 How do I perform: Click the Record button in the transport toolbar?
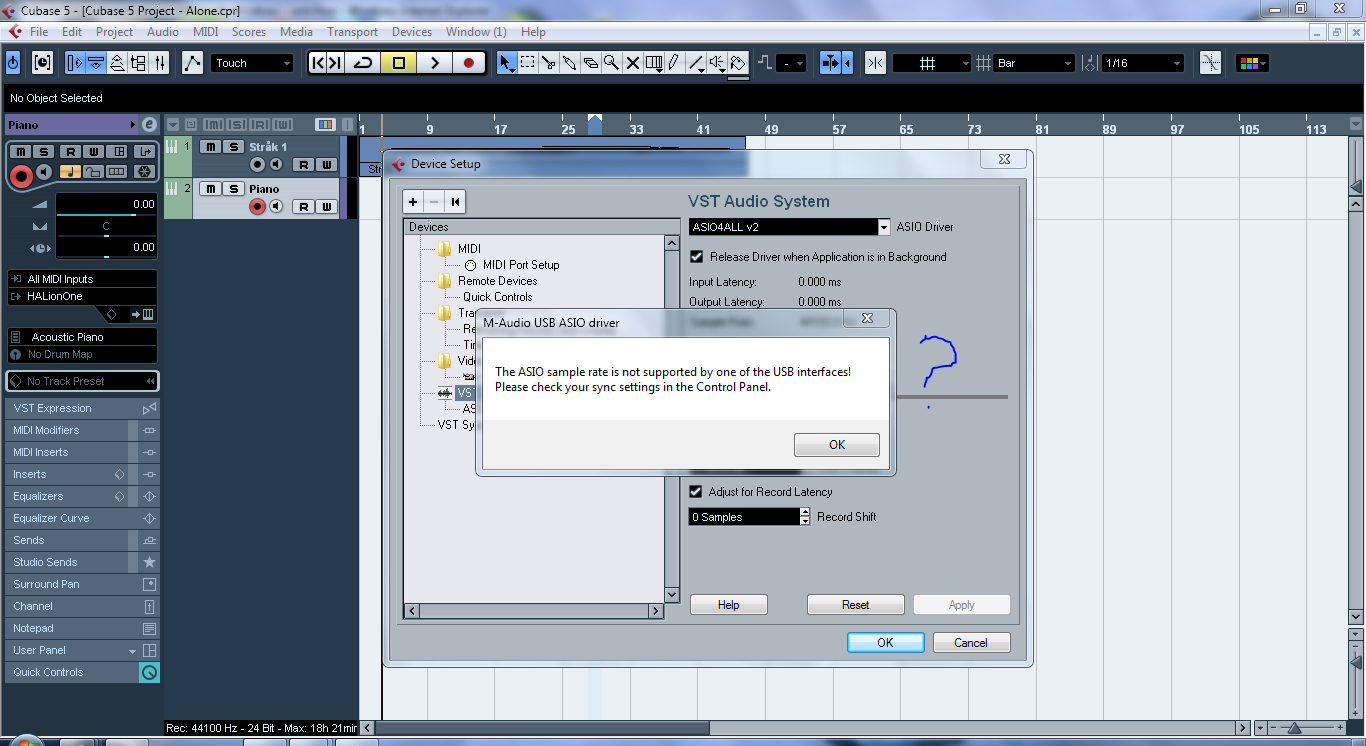click(468, 63)
